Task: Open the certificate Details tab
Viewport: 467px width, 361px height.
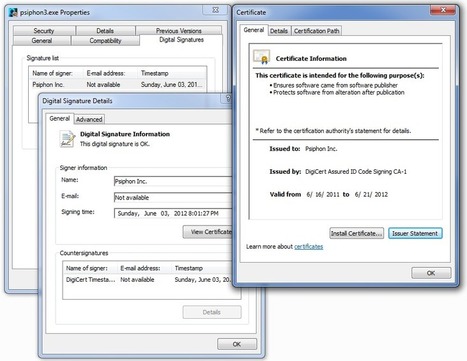Action: [279, 31]
